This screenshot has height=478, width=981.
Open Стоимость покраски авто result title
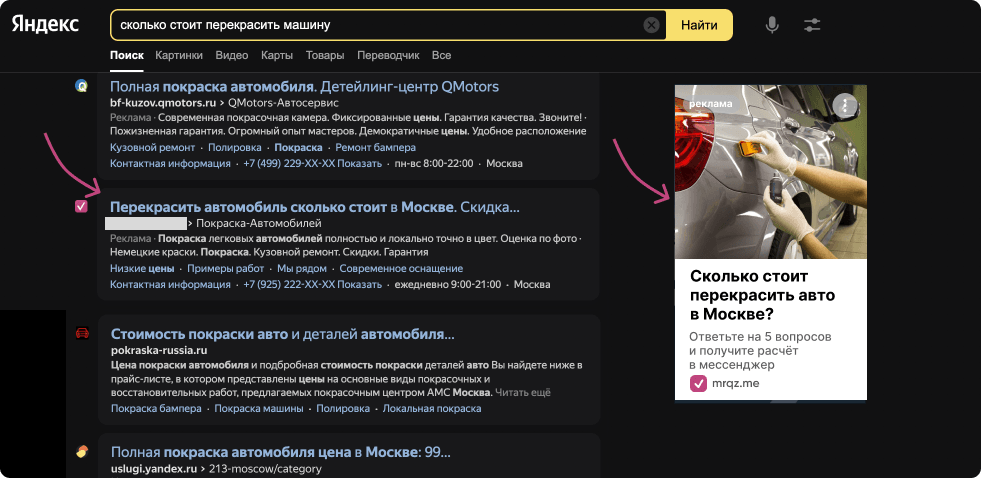pyautogui.click(x=283, y=333)
